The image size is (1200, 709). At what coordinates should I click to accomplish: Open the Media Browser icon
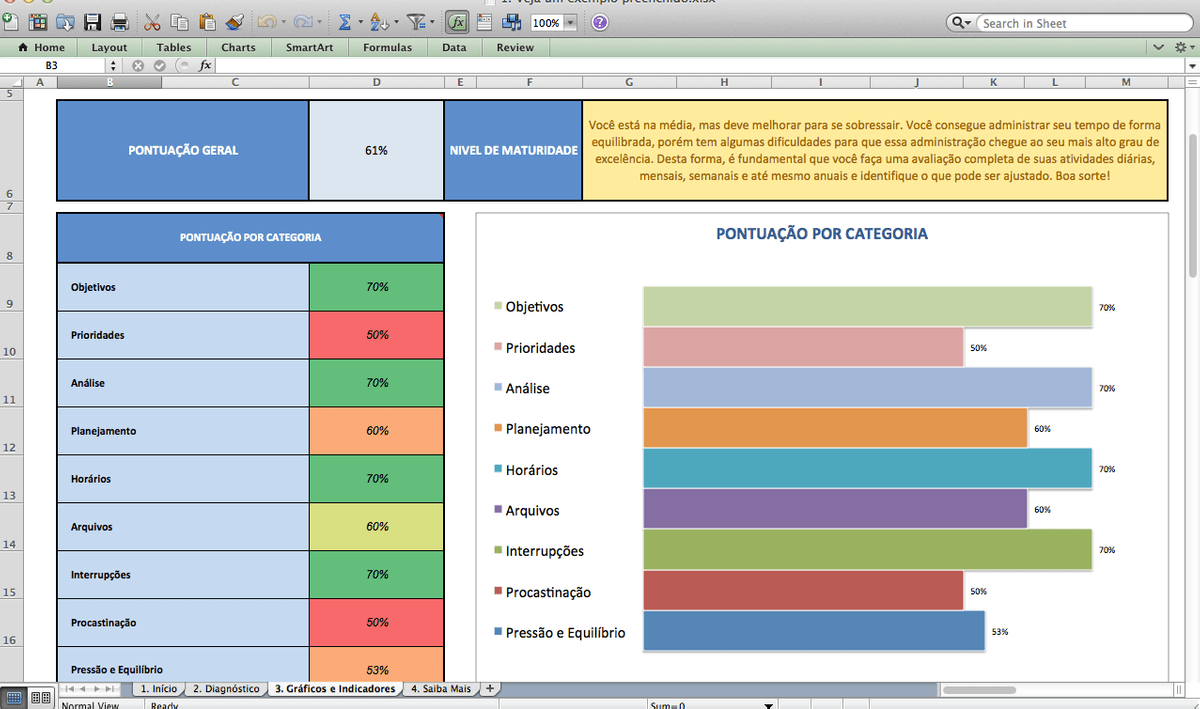514,21
